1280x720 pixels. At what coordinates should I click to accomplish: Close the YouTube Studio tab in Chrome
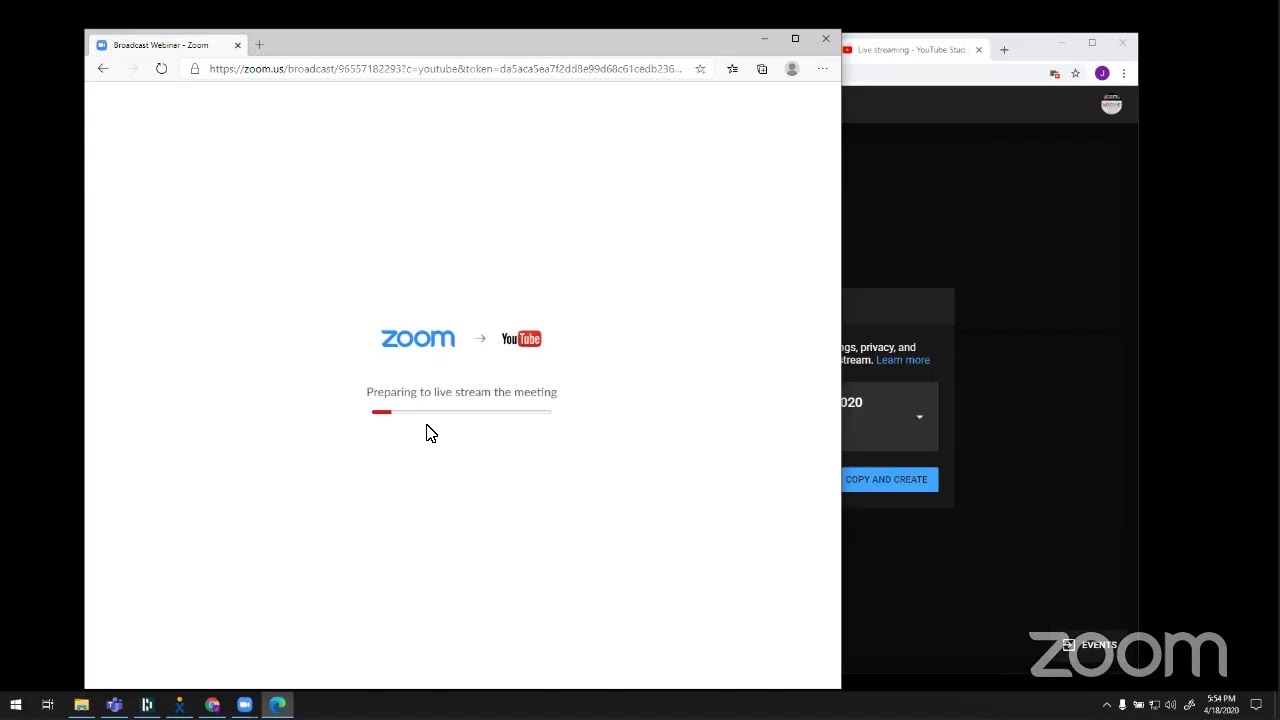(x=979, y=50)
